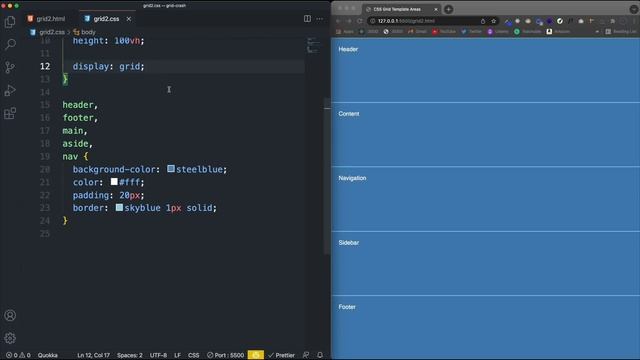
Task: Click the share icon in address bar
Action: point(483,21)
